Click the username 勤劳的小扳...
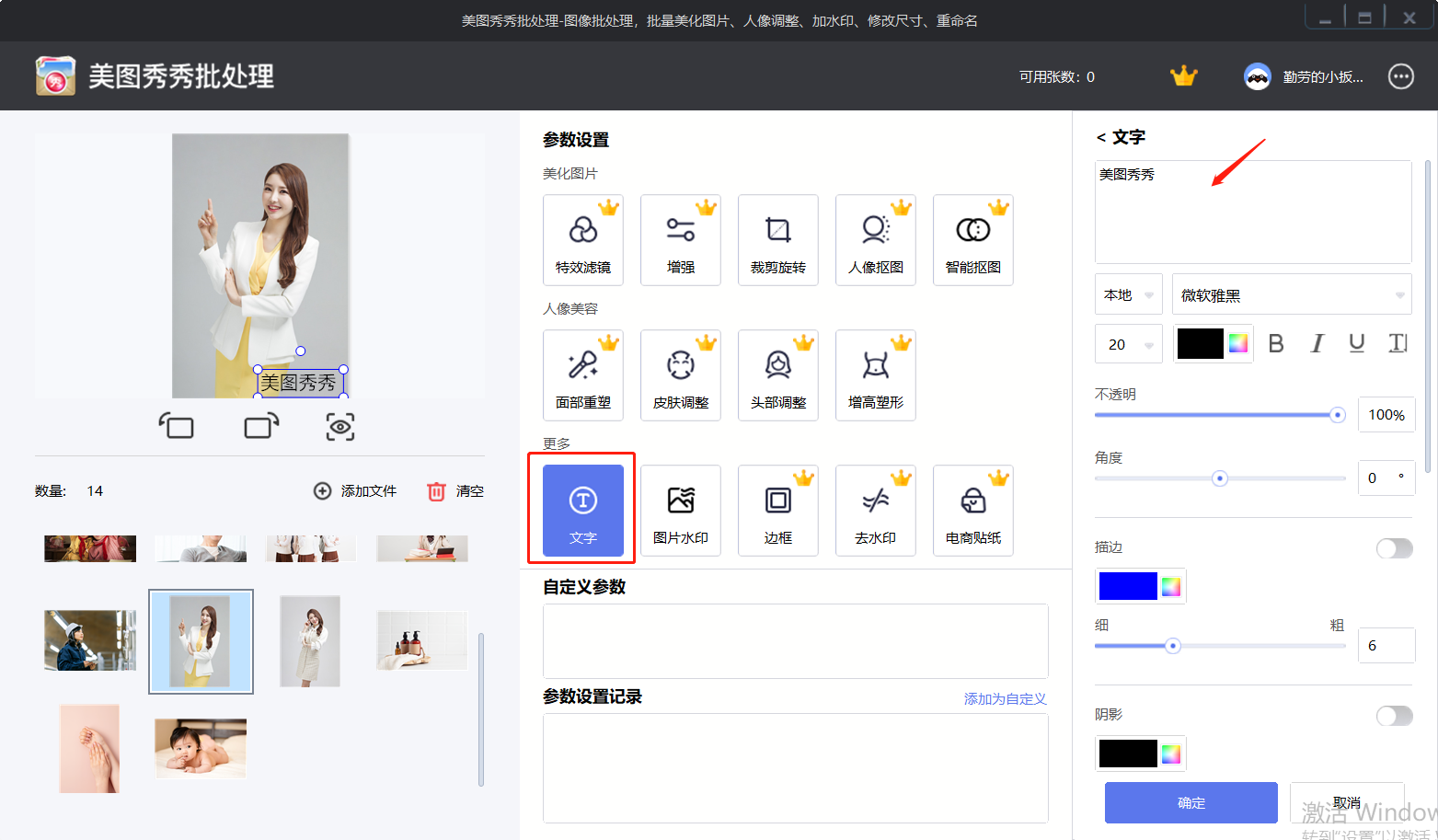This screenshot has width=1438, height=840. pyautogui.click(x=1323, y=77)
